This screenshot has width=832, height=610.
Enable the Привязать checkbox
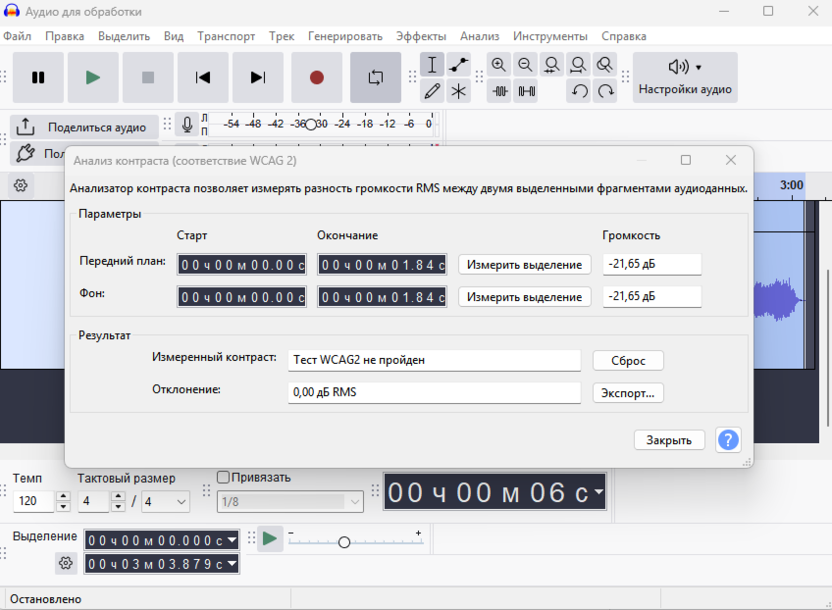pos(222,477)
